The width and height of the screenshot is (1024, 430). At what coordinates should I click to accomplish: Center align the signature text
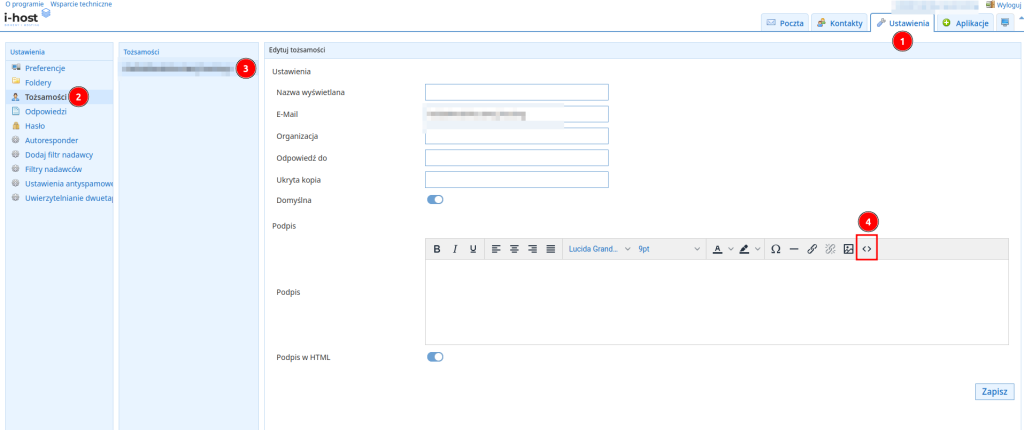coord(514,249)
